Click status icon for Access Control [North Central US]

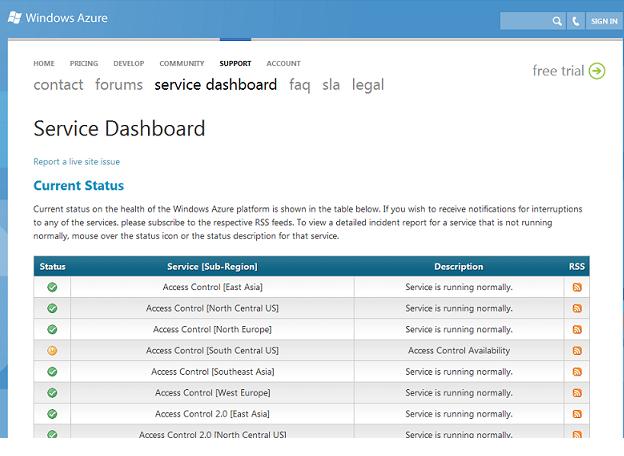[52, 308]
